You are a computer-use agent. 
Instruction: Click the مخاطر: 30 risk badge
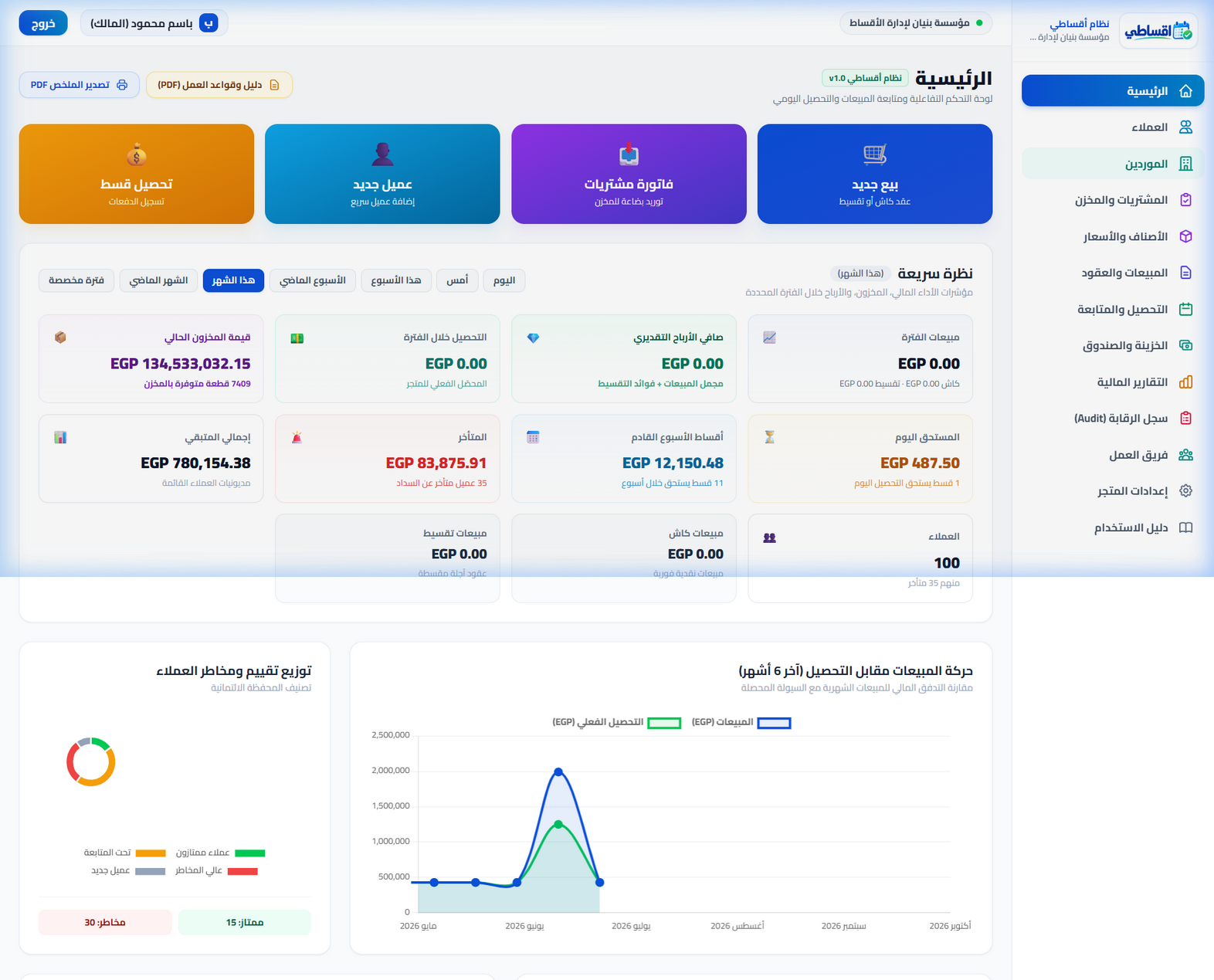105,923
